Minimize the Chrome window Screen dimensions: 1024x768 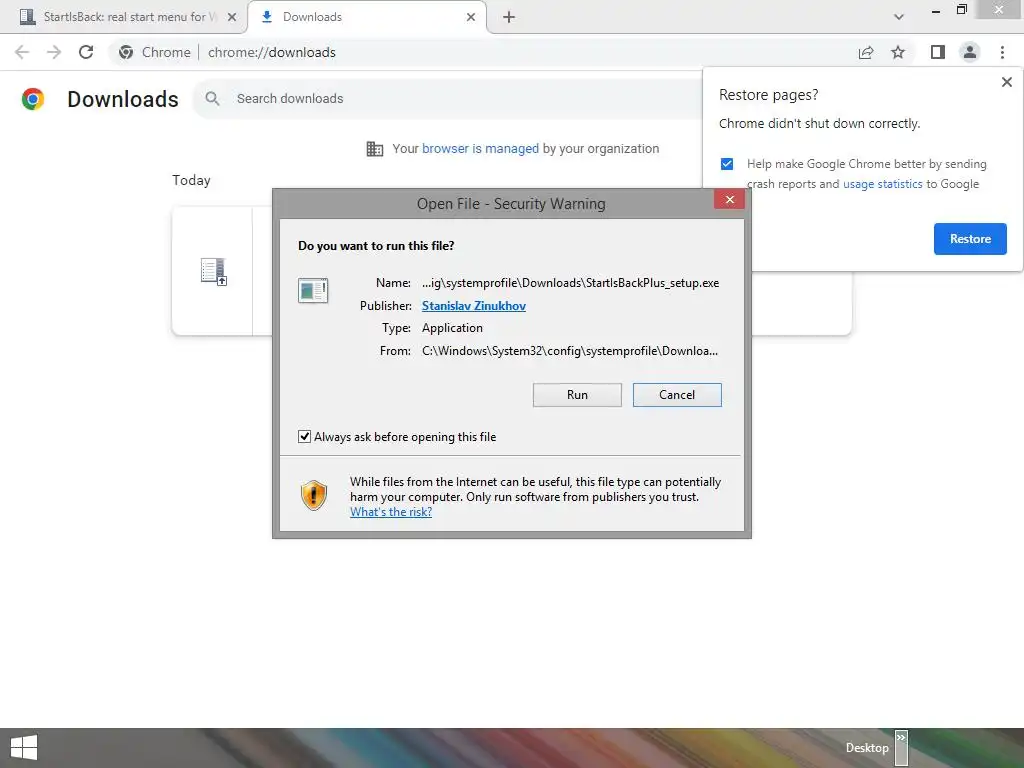[x=936, y=11]
